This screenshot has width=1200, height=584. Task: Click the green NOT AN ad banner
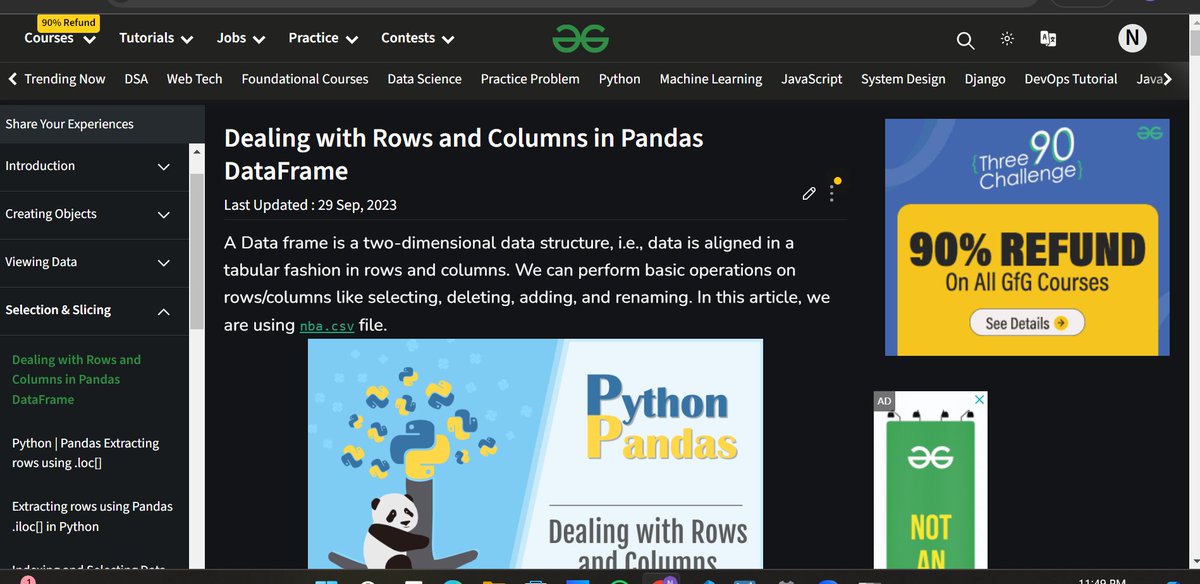coord(931,480)
